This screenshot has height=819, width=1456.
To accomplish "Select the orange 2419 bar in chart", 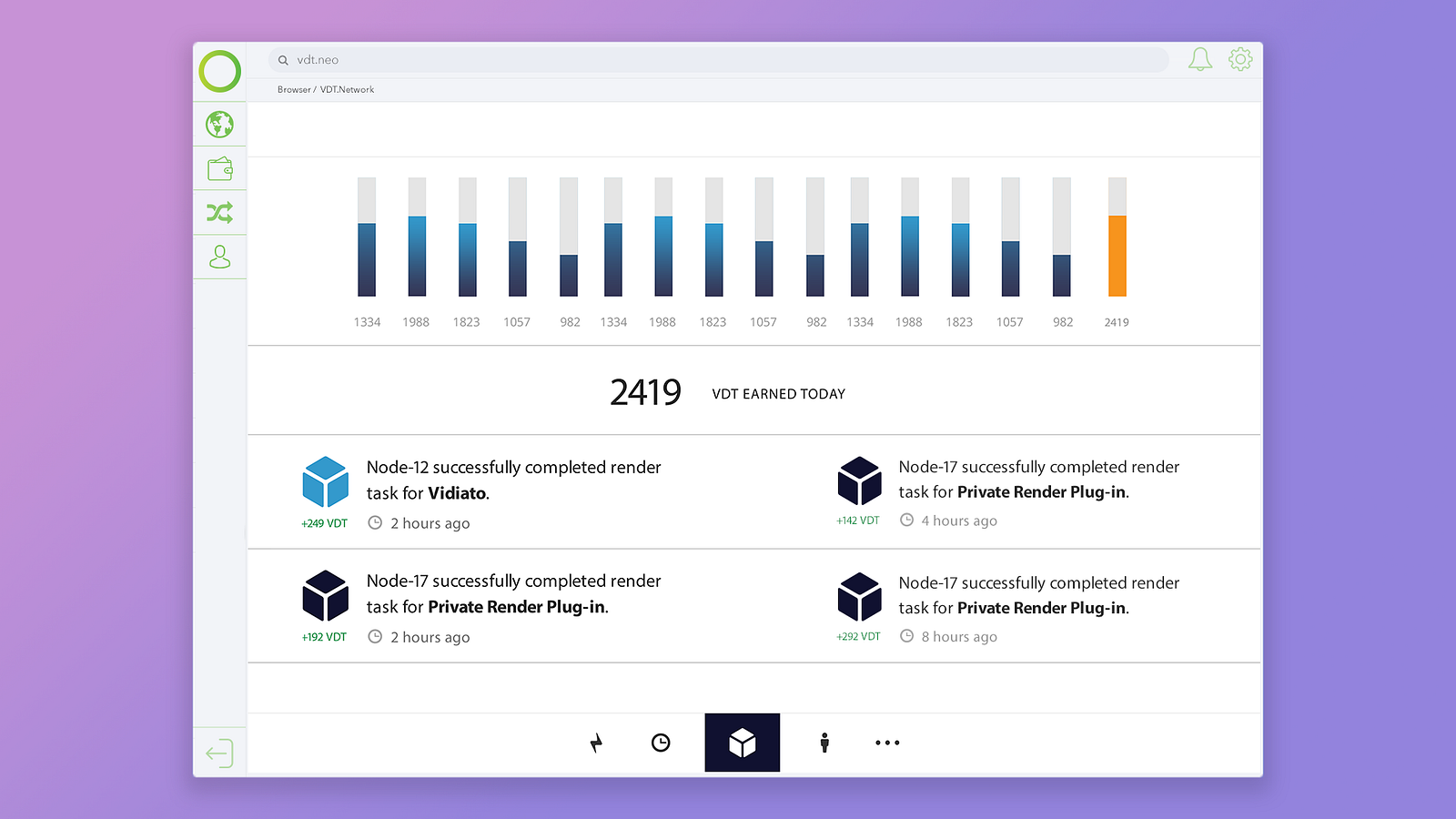I will coord(1117,237).
